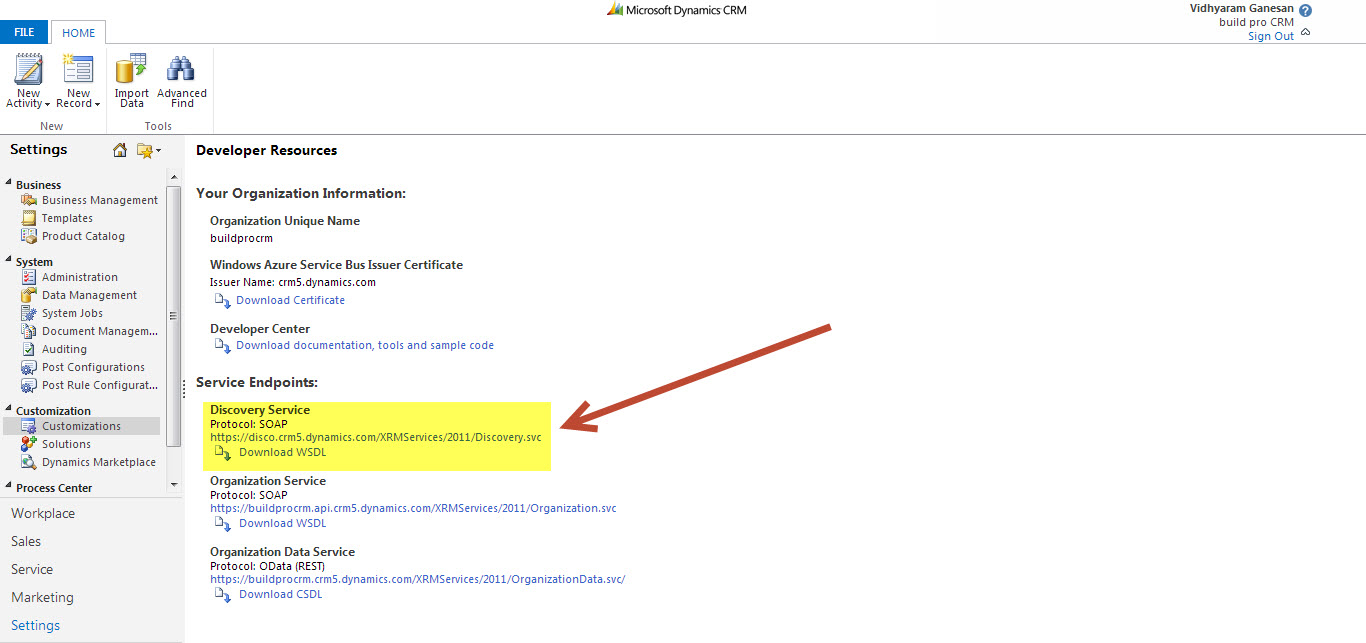This screenshot has height=643, width=1366.
Task: Switch to the Marketing area
Action: click(x=42, y=597)
